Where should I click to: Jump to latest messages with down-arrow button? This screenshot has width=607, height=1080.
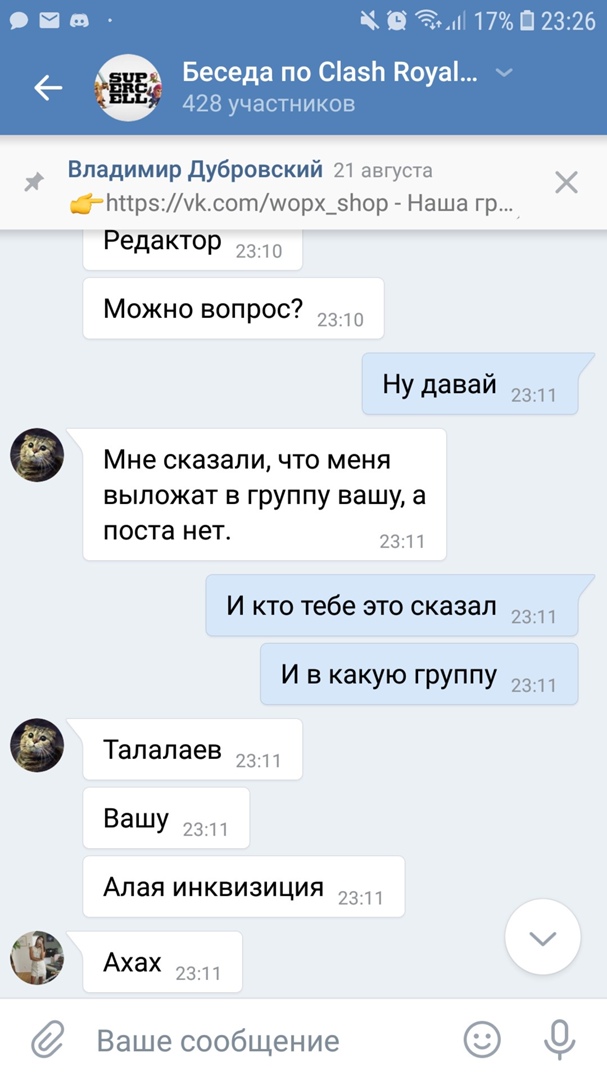(543, 937)
